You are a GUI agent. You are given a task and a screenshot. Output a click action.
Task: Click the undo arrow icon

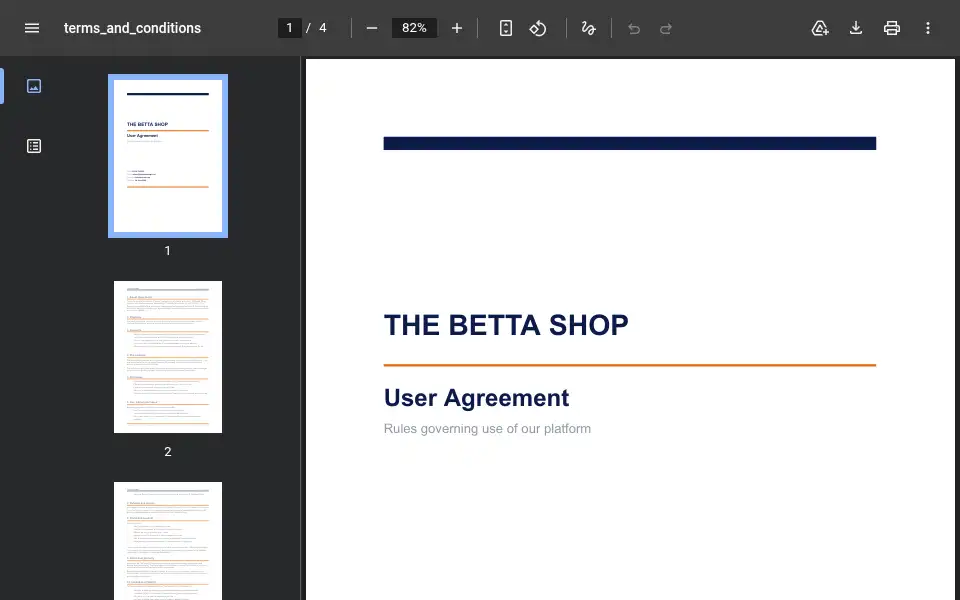[x=634, y=28]
